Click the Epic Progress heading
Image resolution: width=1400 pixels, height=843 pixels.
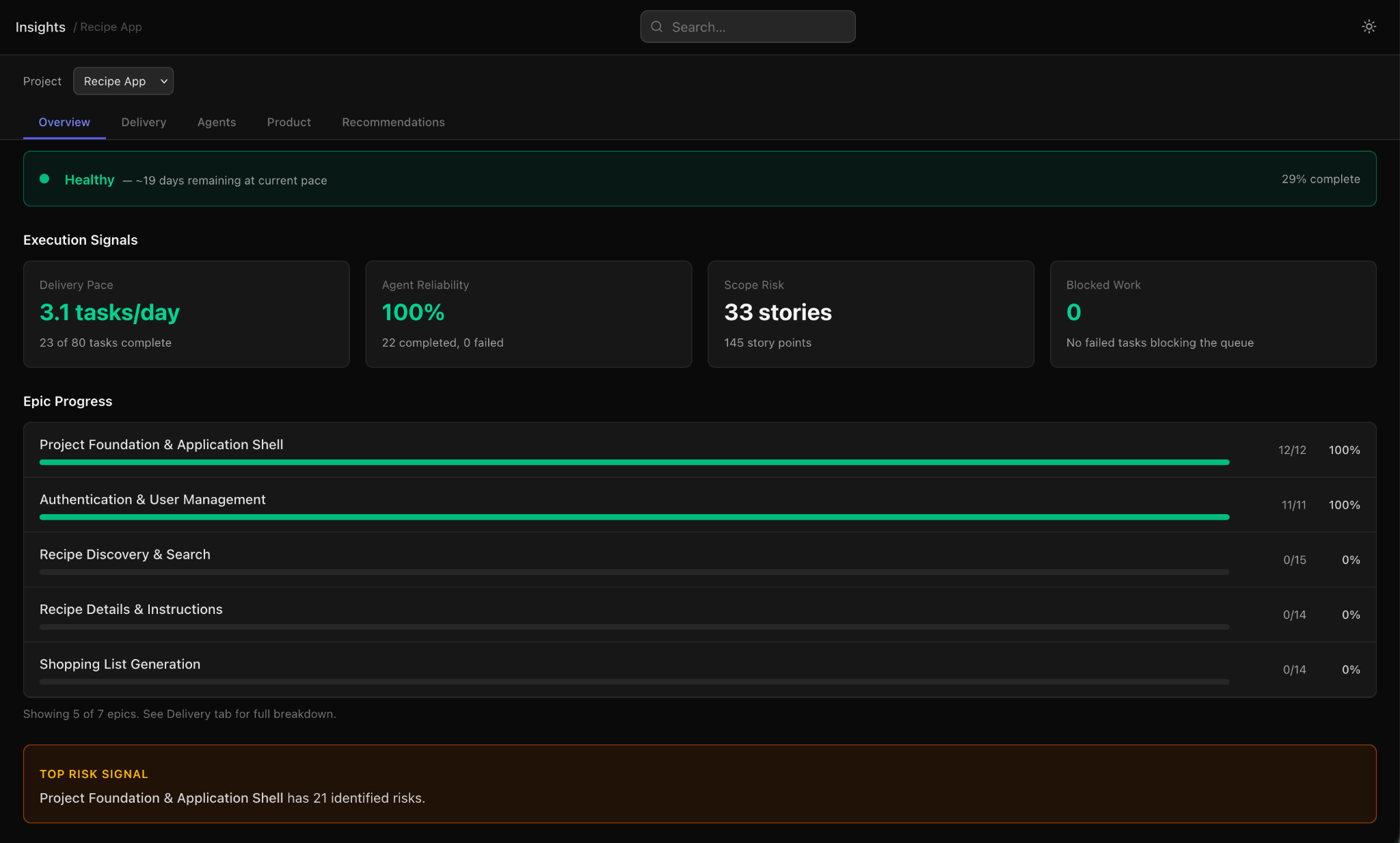tap(68, 401)
